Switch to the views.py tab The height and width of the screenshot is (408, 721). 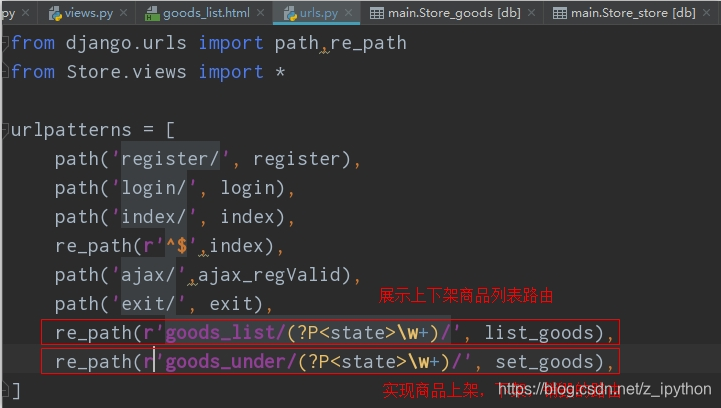[x=88, y=13]
